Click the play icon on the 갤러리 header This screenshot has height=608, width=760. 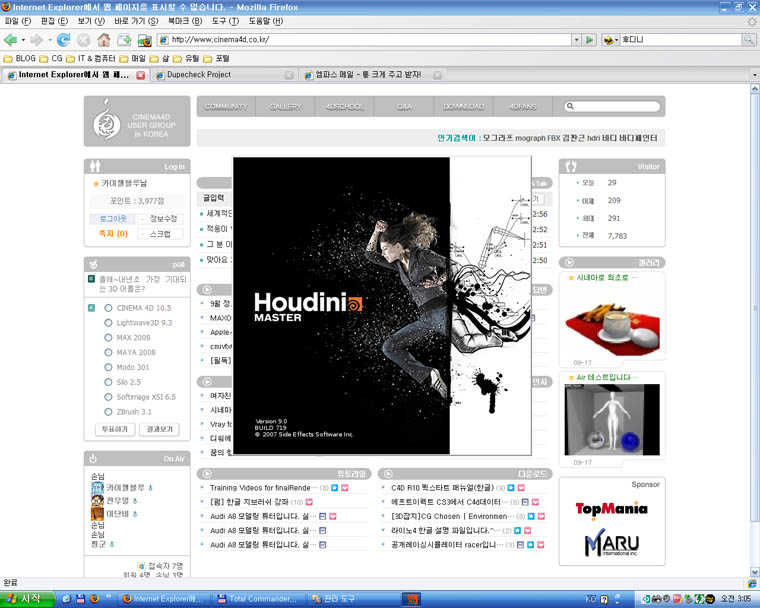[x=570, y=262]
